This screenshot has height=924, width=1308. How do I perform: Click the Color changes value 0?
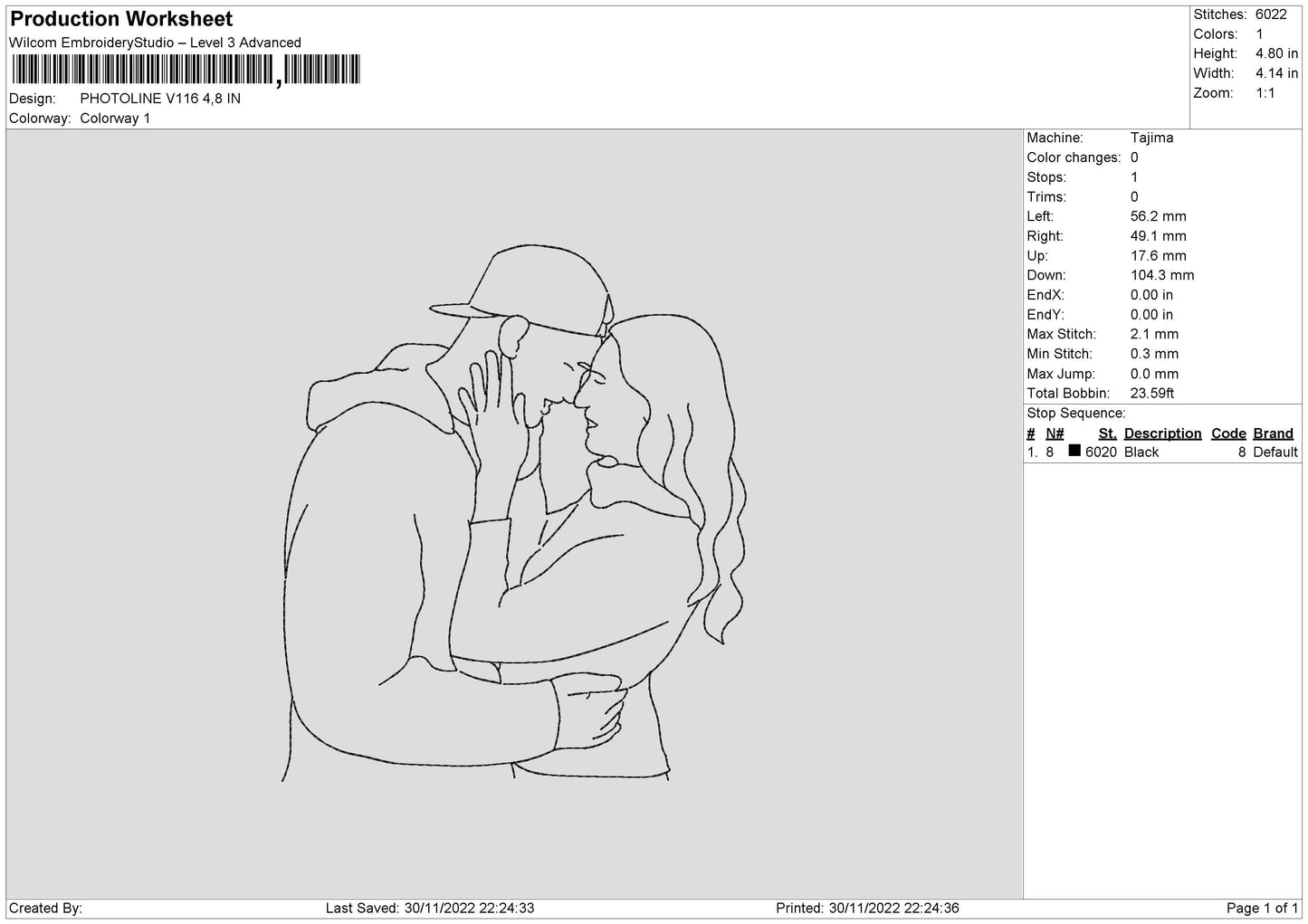click(x=1134, y=158)
